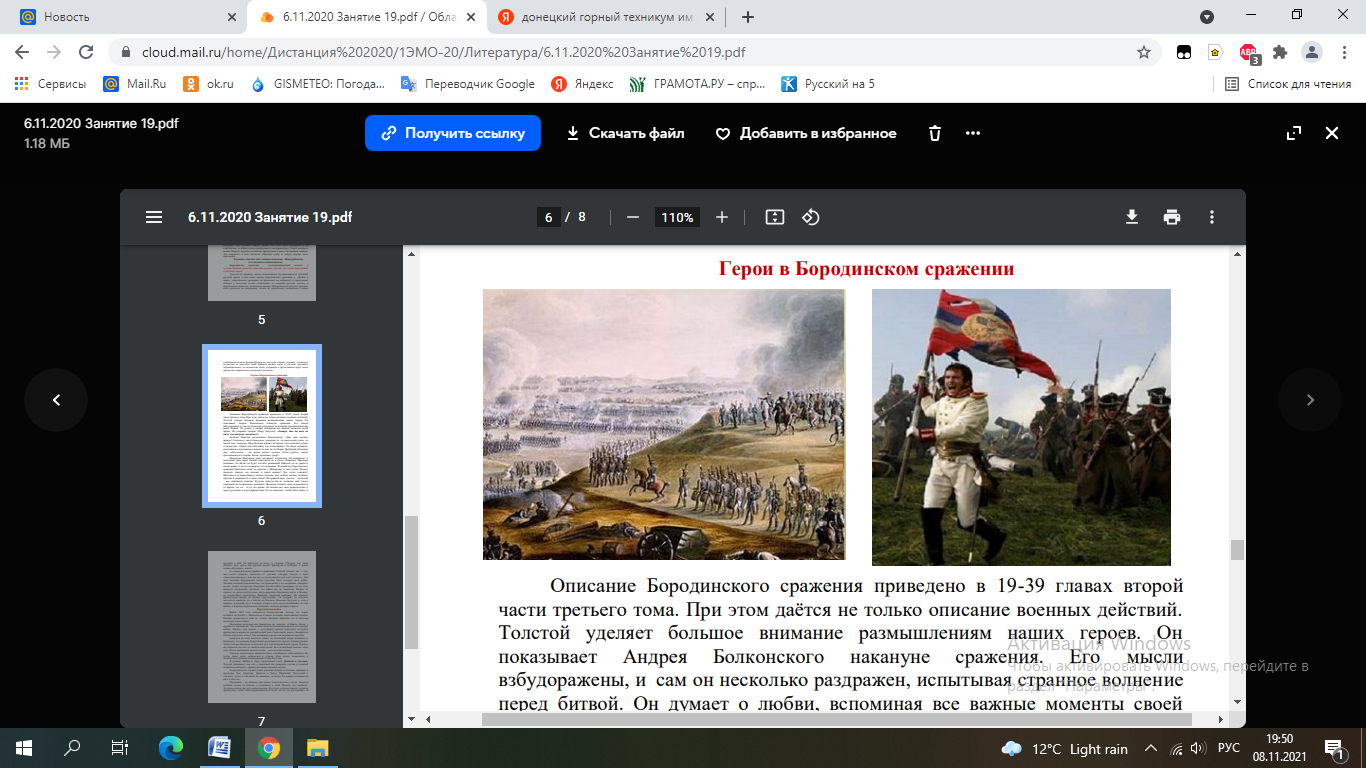Toggle the PDF sidebar hamburger menu
This screenshot has width=1366, height=768.
click(x=154, y=217)
